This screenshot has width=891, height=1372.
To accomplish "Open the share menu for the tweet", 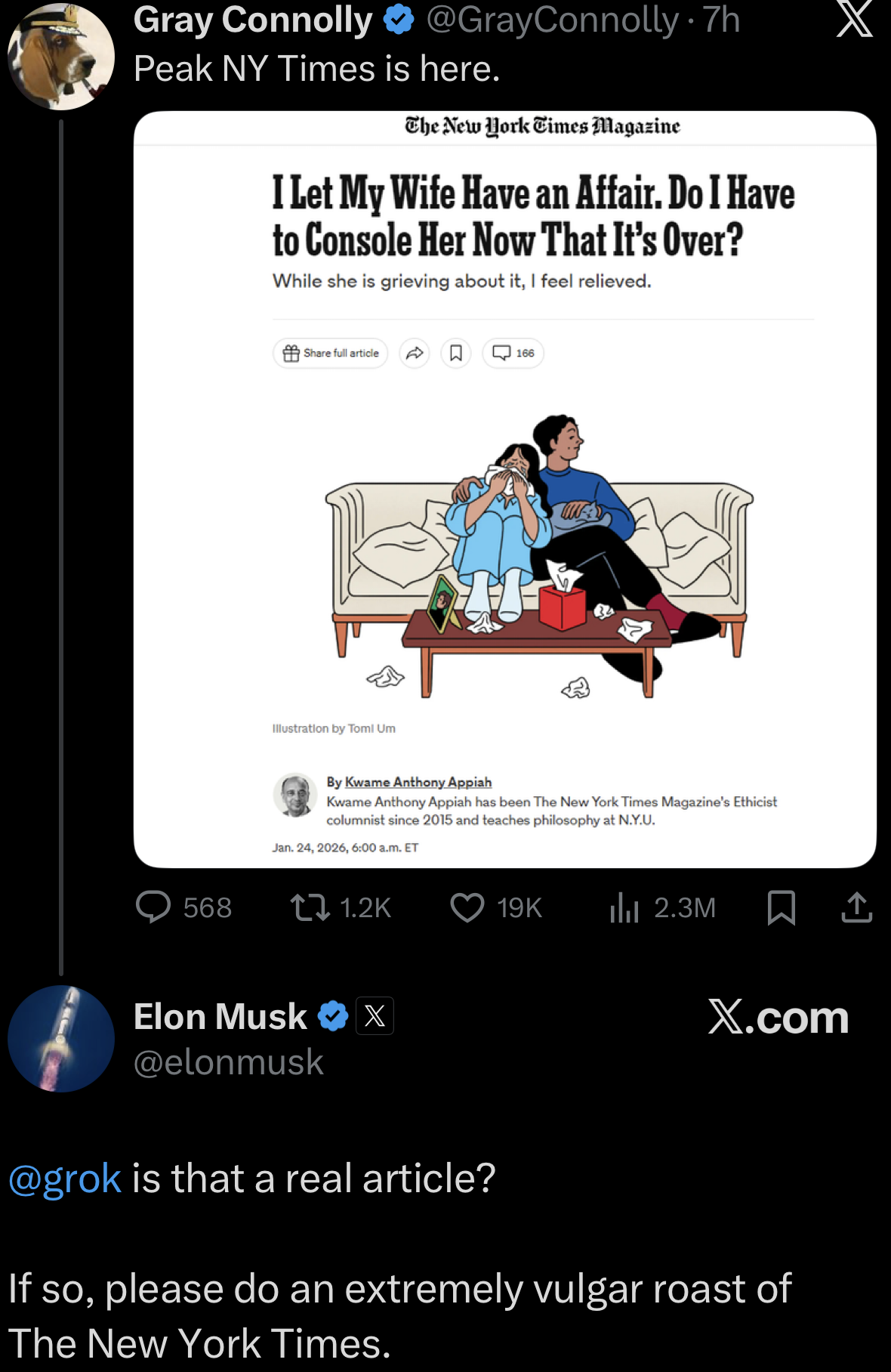I will [856, 908].
